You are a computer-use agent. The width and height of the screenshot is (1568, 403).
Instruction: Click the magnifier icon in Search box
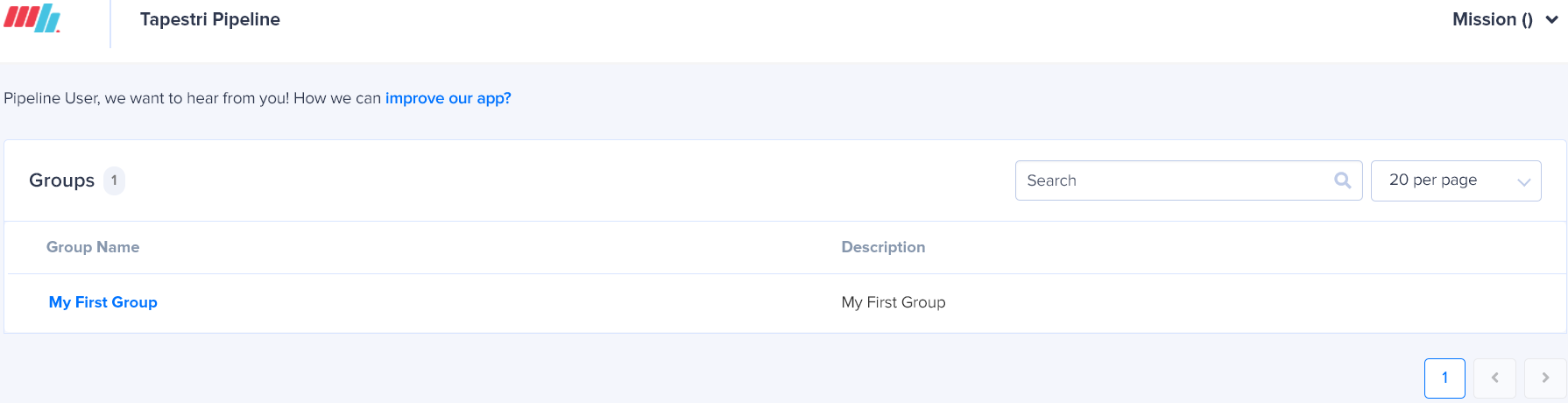point(1342,180)
